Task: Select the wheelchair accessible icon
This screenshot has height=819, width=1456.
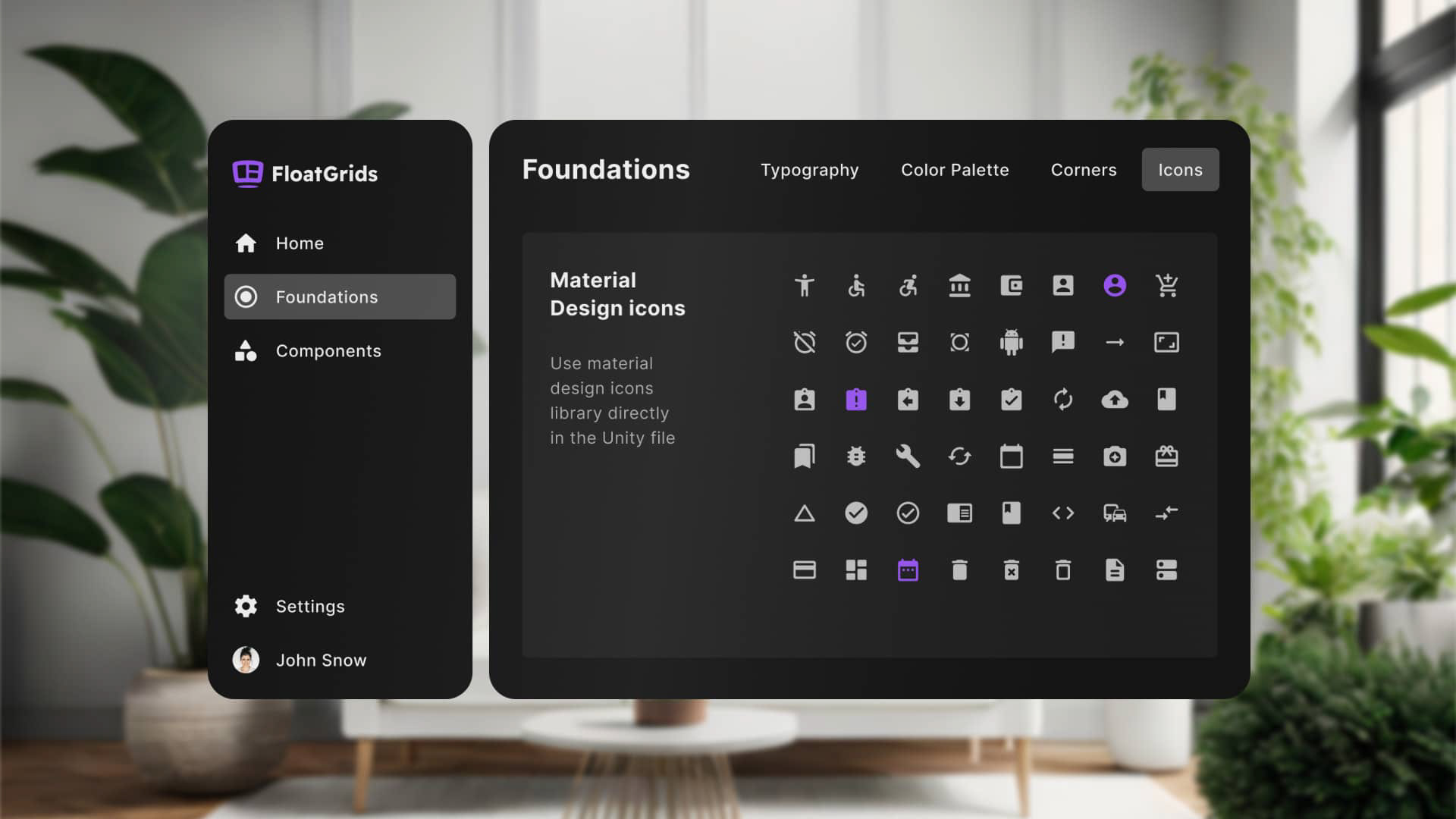Action: [x=856, y=285]
